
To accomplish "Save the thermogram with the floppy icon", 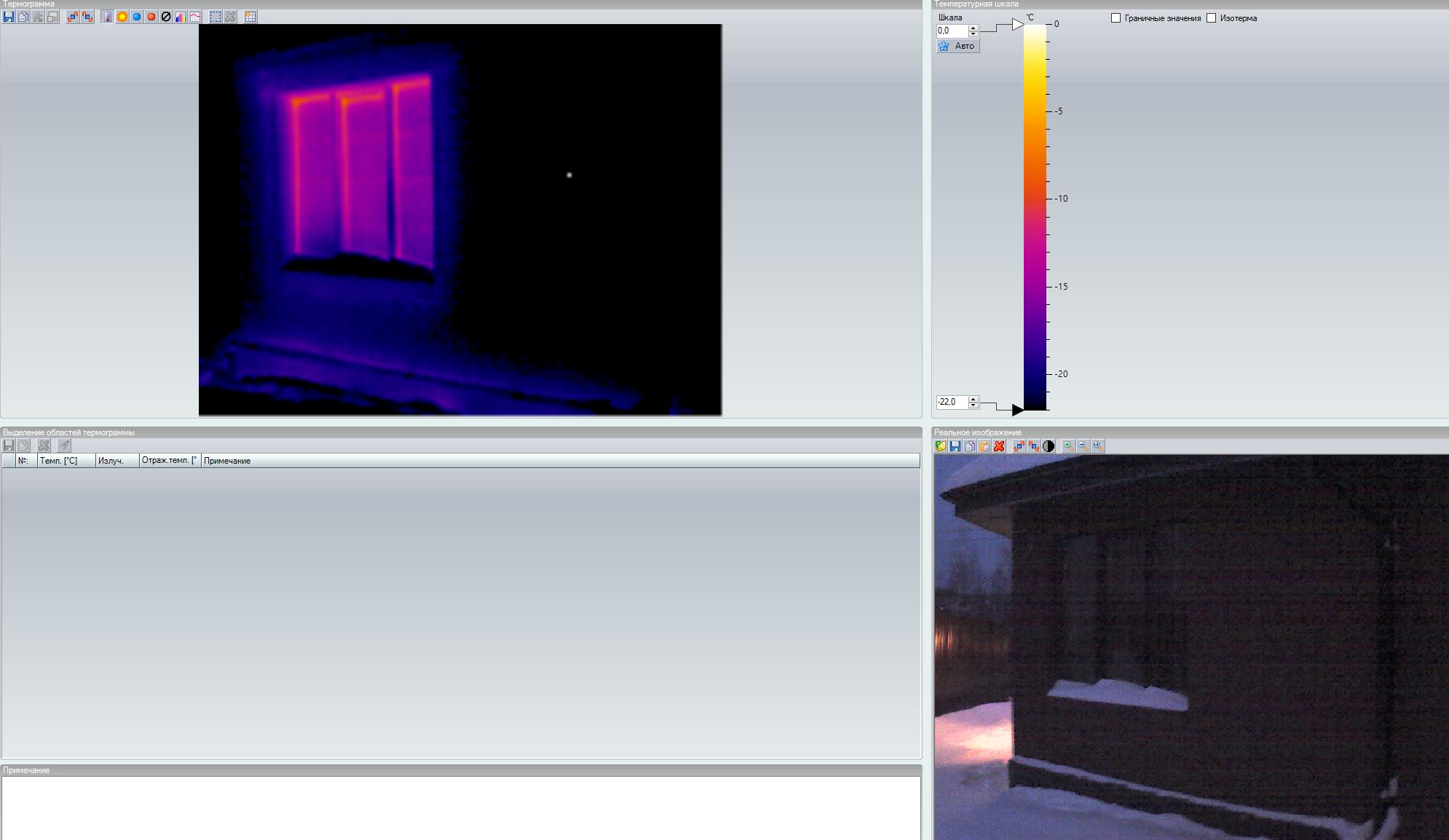I will point(9,17).
